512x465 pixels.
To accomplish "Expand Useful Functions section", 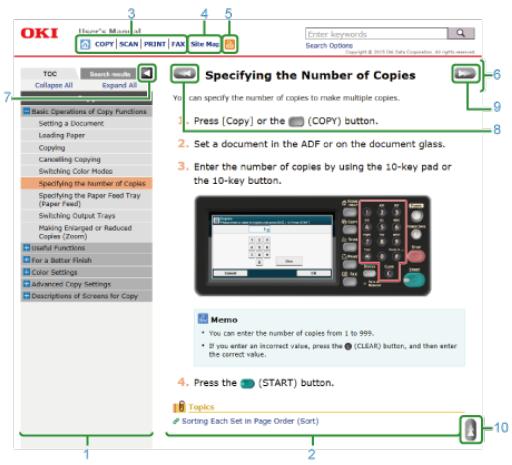I will point(26,248).
